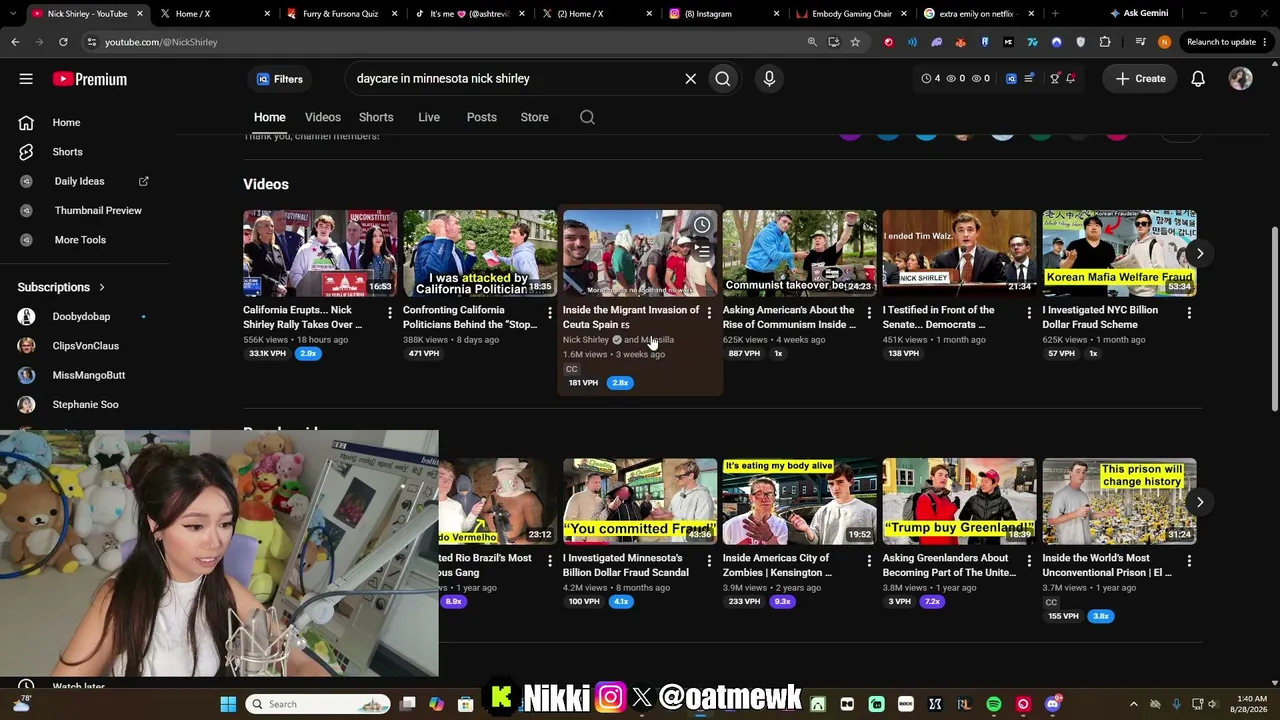Open more actions for Confronting California Politicians video
This screenshot has height=720, width=1280.
point(549,313)
